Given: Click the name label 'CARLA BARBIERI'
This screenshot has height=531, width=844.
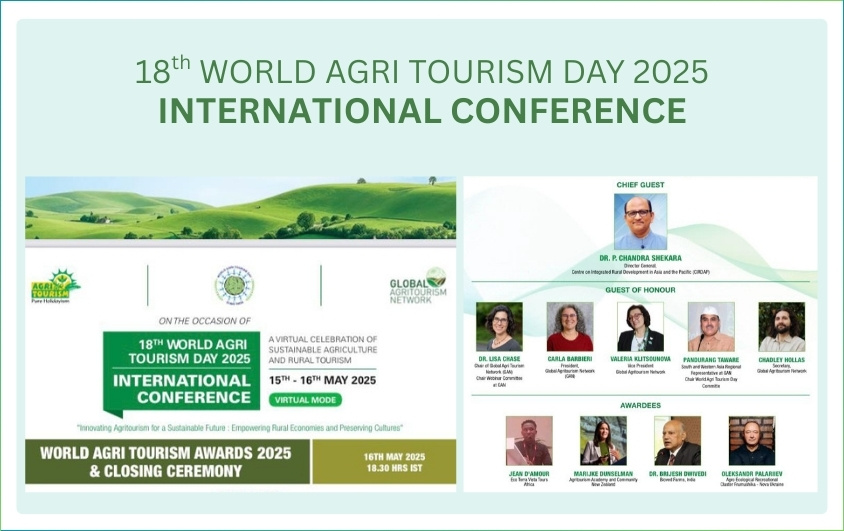Looking at the screenshot, I should coord(570,359).
